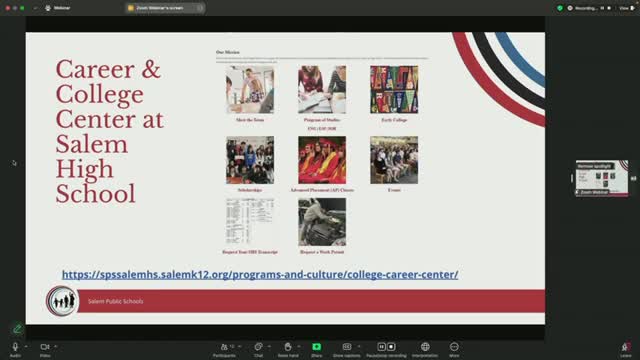This screenshot has height=360, width=640.
Task: Open the Interpretation globe icon
Action: coord(425,347)
